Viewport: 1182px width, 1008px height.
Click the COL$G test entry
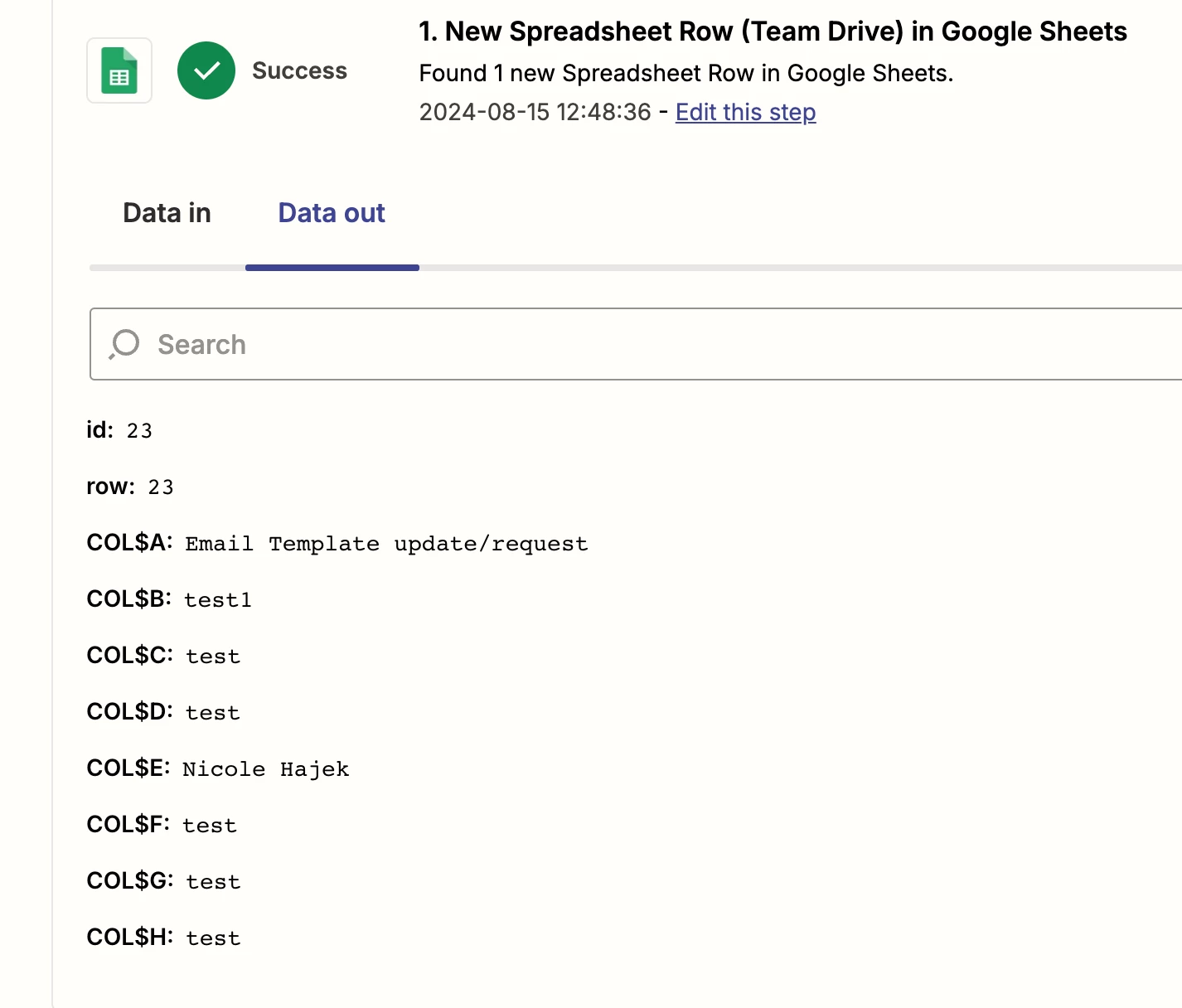pos(163,881)
